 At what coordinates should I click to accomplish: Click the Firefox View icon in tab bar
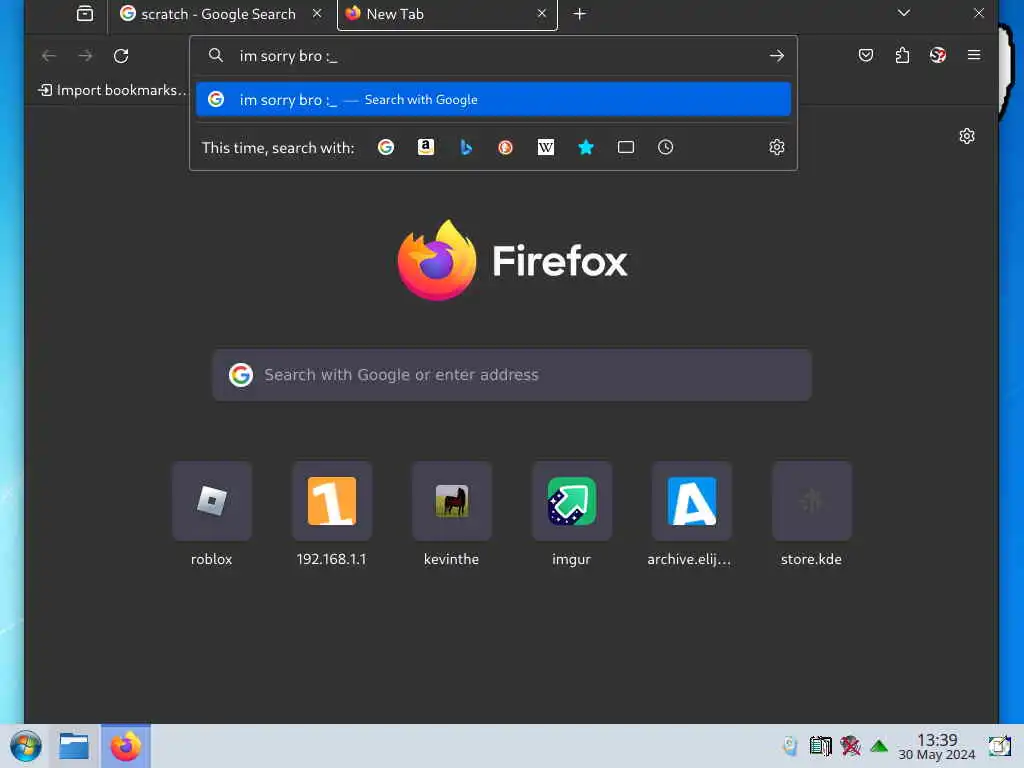click(x=85, y=14)
